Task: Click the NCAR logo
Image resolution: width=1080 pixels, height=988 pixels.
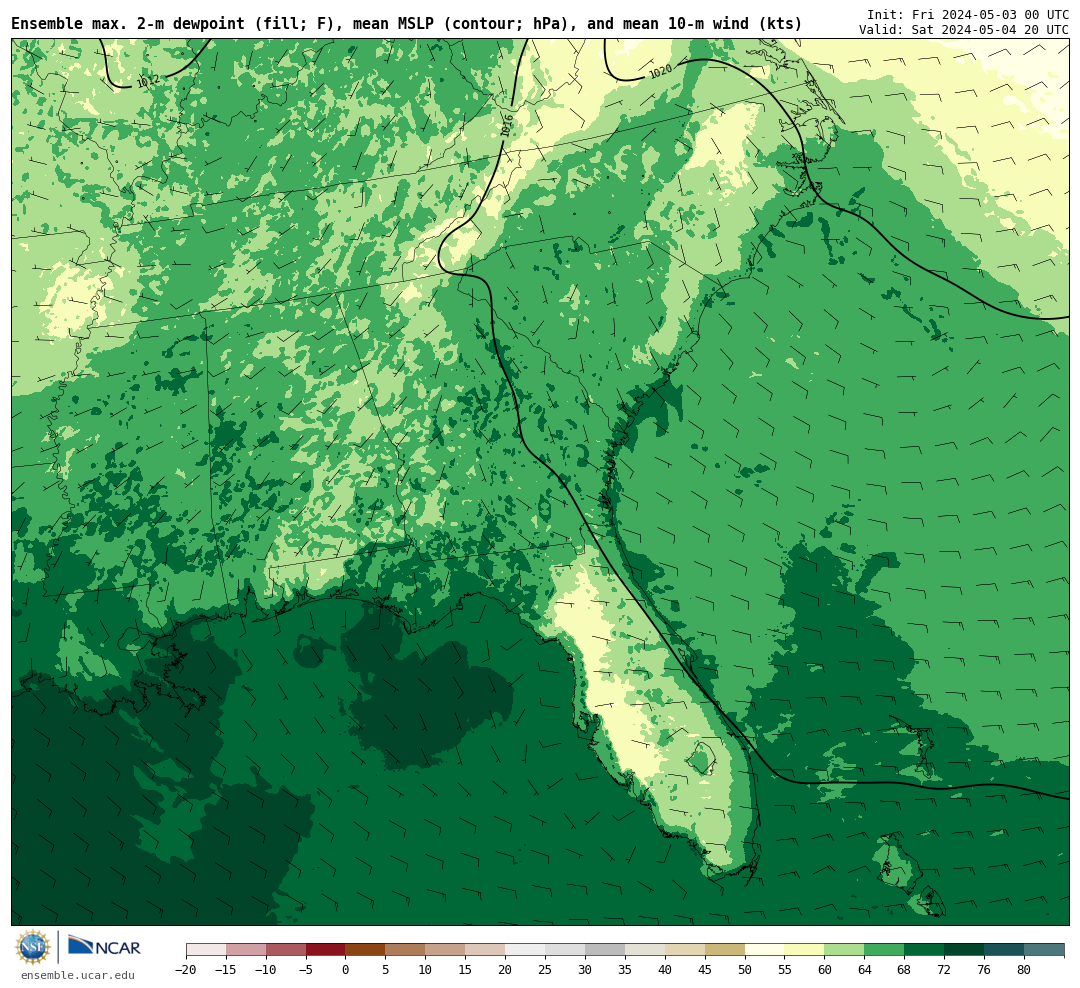Action: point(105,947)
